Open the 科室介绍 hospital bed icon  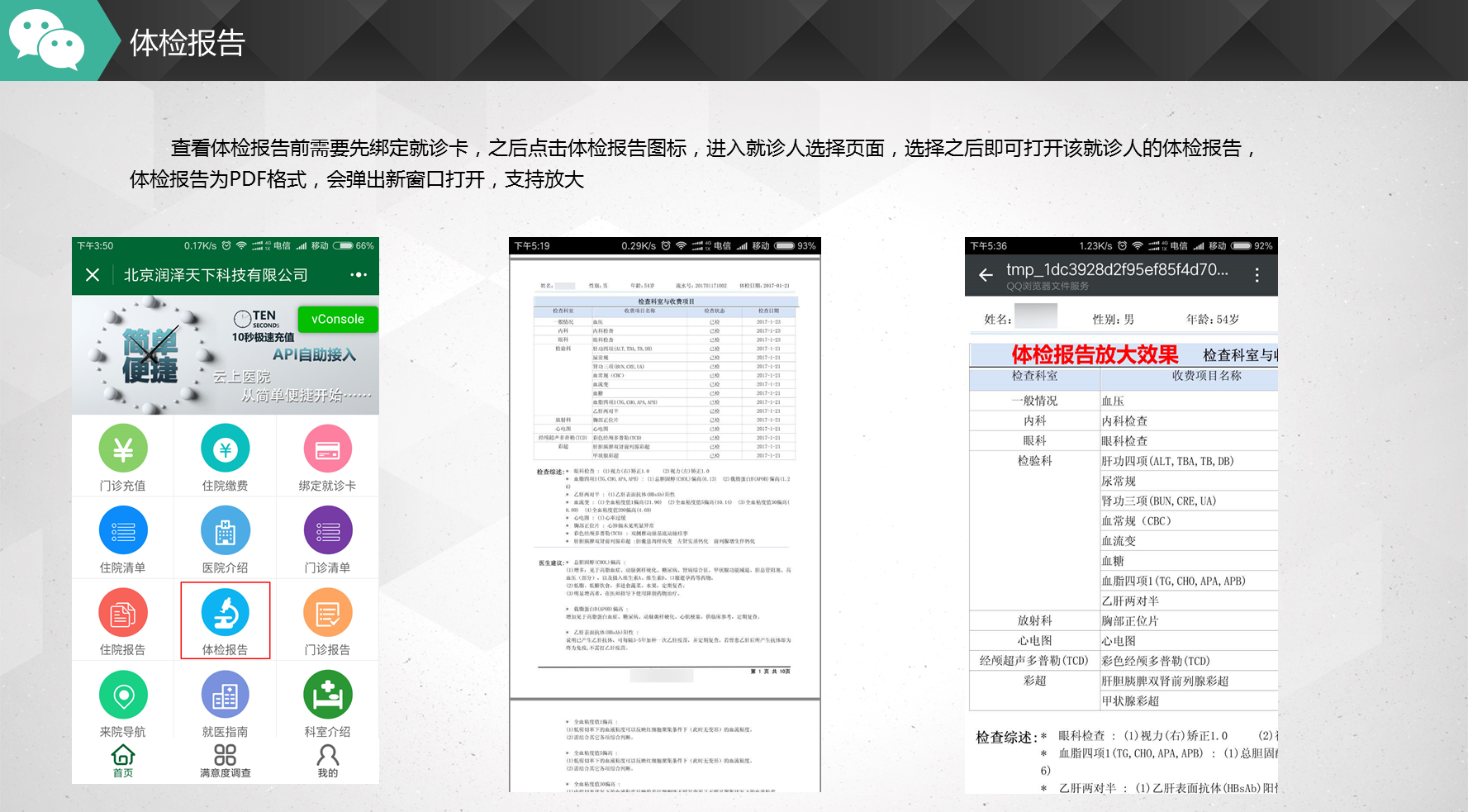(327, 695)
